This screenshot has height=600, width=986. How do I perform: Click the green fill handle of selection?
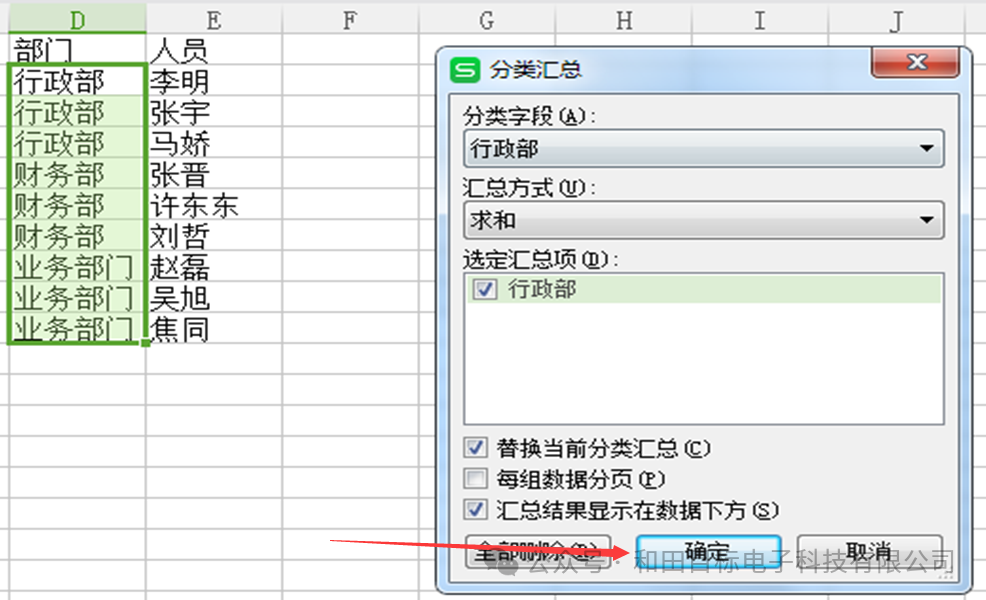[146, 343]
